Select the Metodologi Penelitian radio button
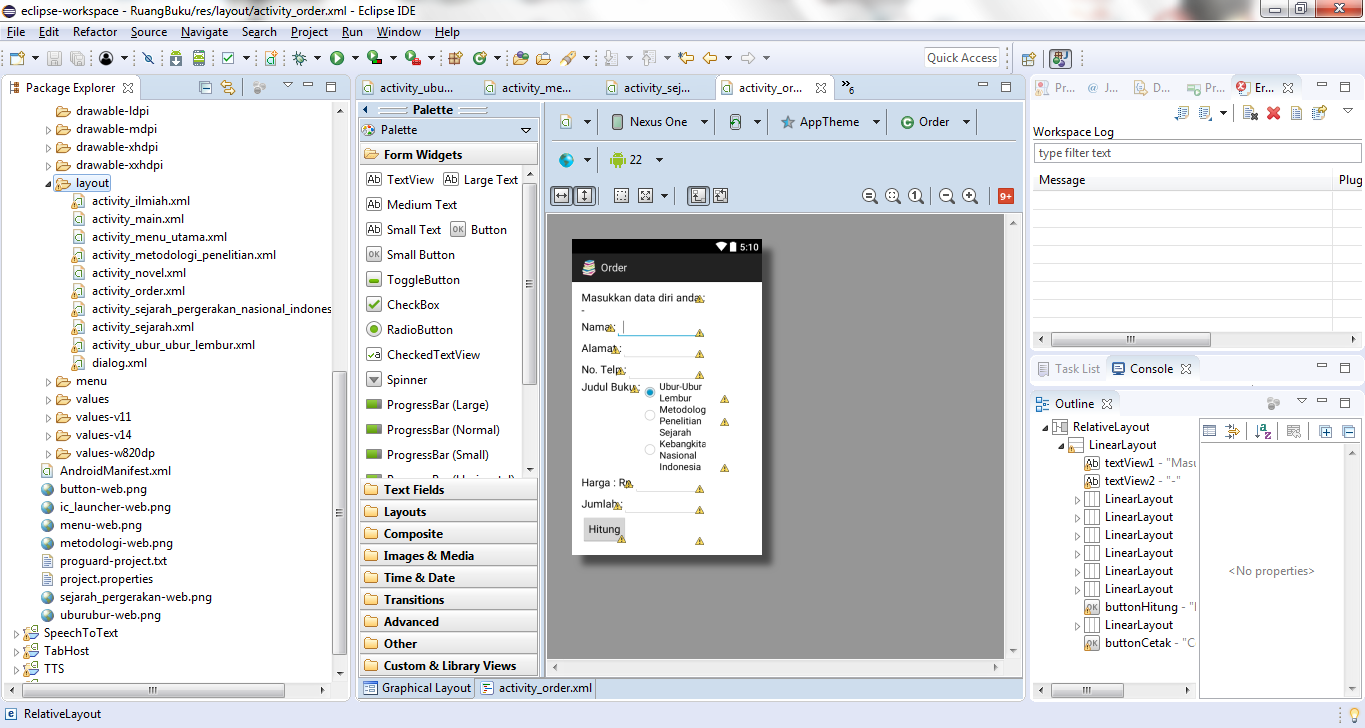Viewport: 1365px width, 728px height. 650,415
